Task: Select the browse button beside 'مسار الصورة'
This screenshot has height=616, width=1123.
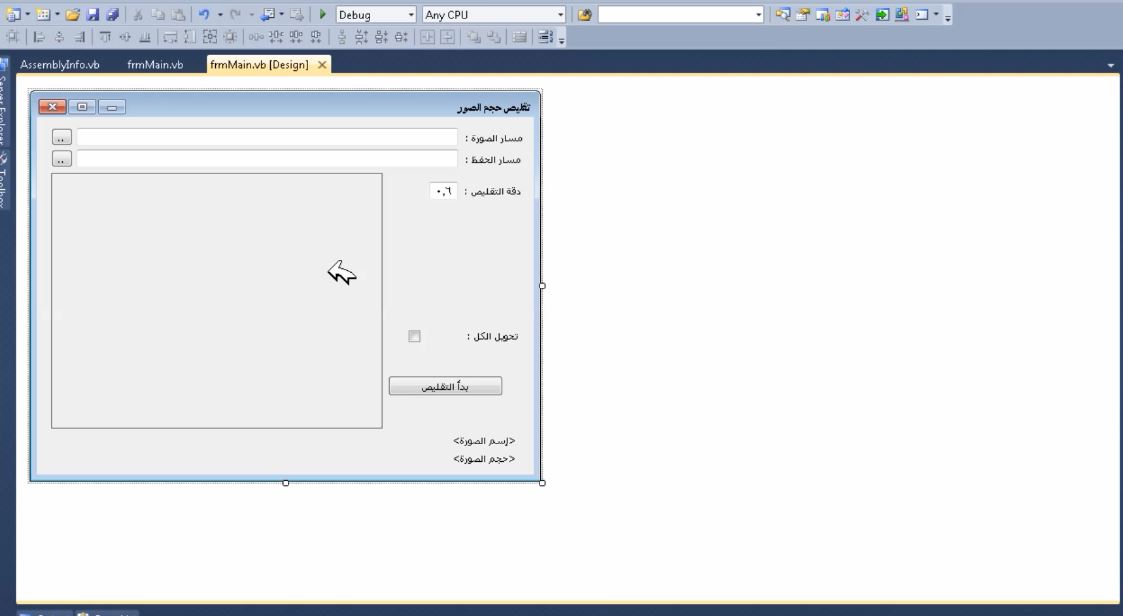Action: [x=62, y=138]
